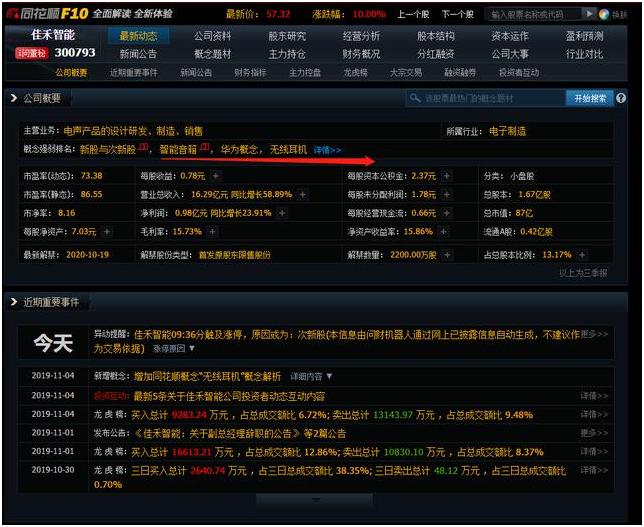Viewport: 644px width, 527px height.
Task: Select 融资融券 sub-tab
Action: click(460, 73)
